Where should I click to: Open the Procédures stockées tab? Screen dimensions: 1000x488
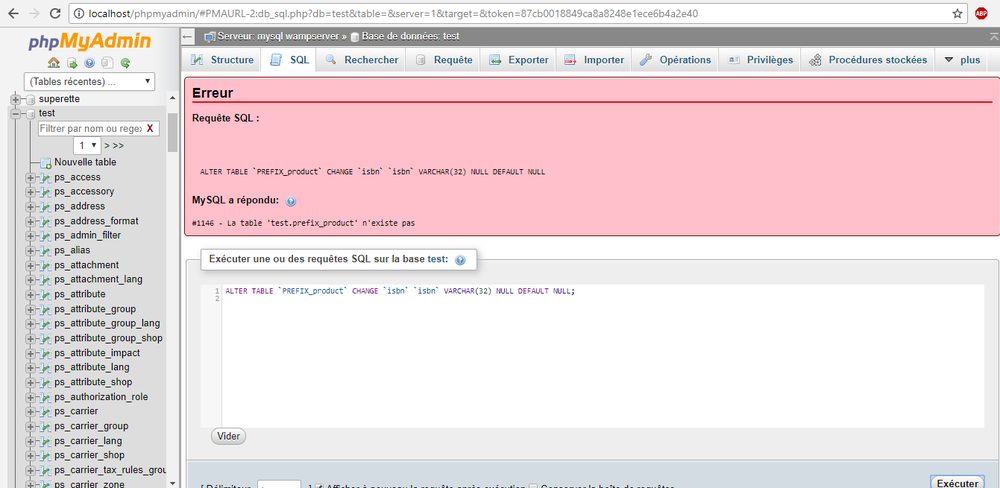[869, 60]
